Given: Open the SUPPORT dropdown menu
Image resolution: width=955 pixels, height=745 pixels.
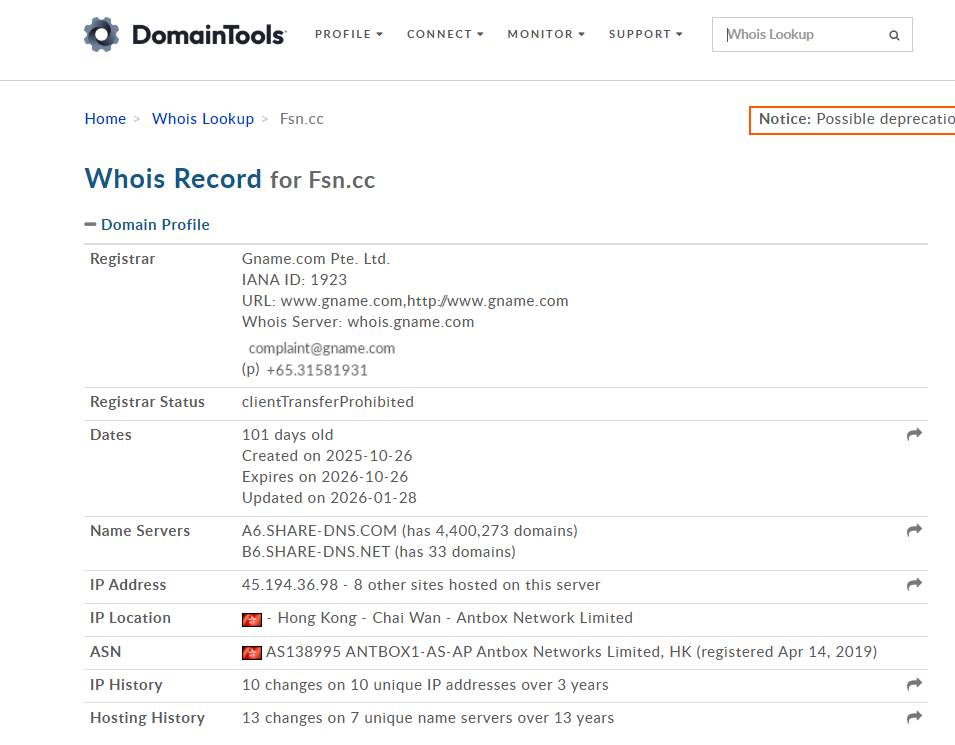Looking at the screenshot, I should coord(646,35).
